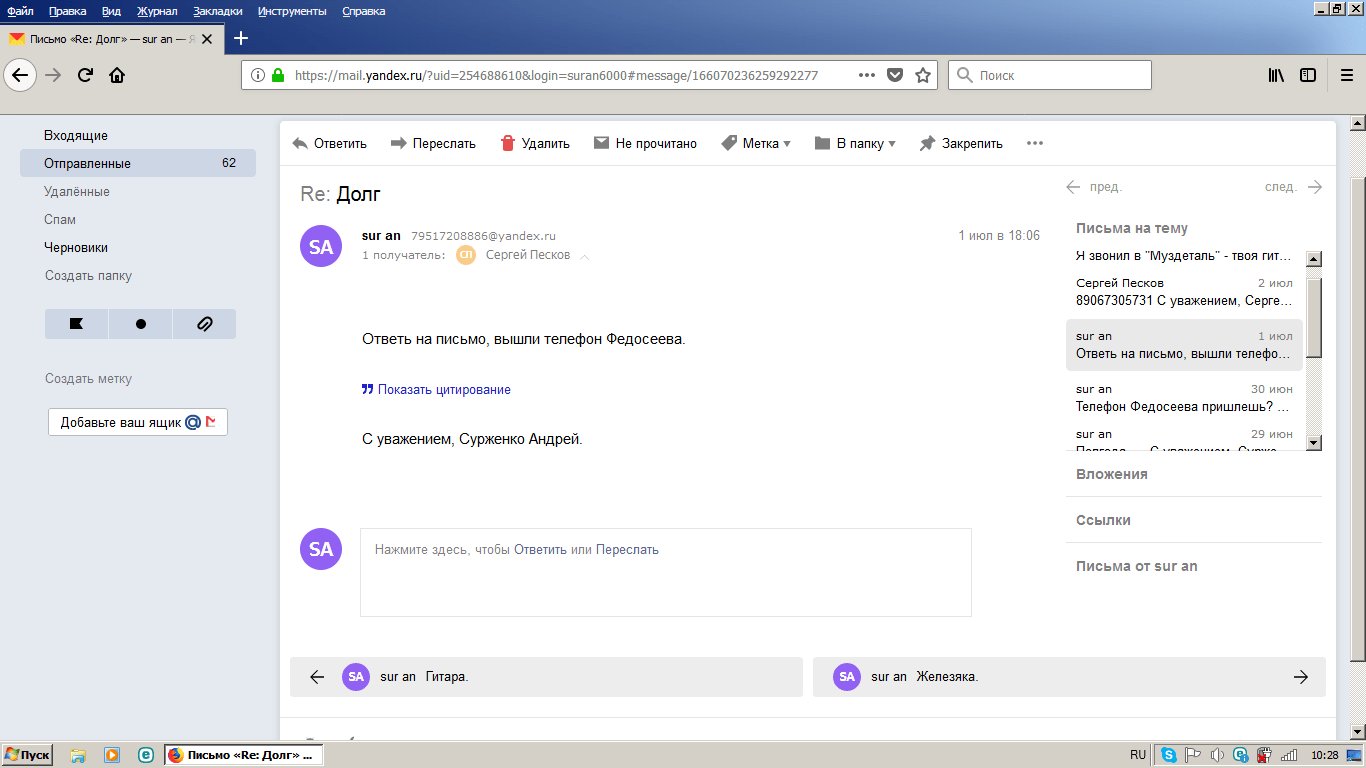Open the Пуск start menu

(28, 755)
